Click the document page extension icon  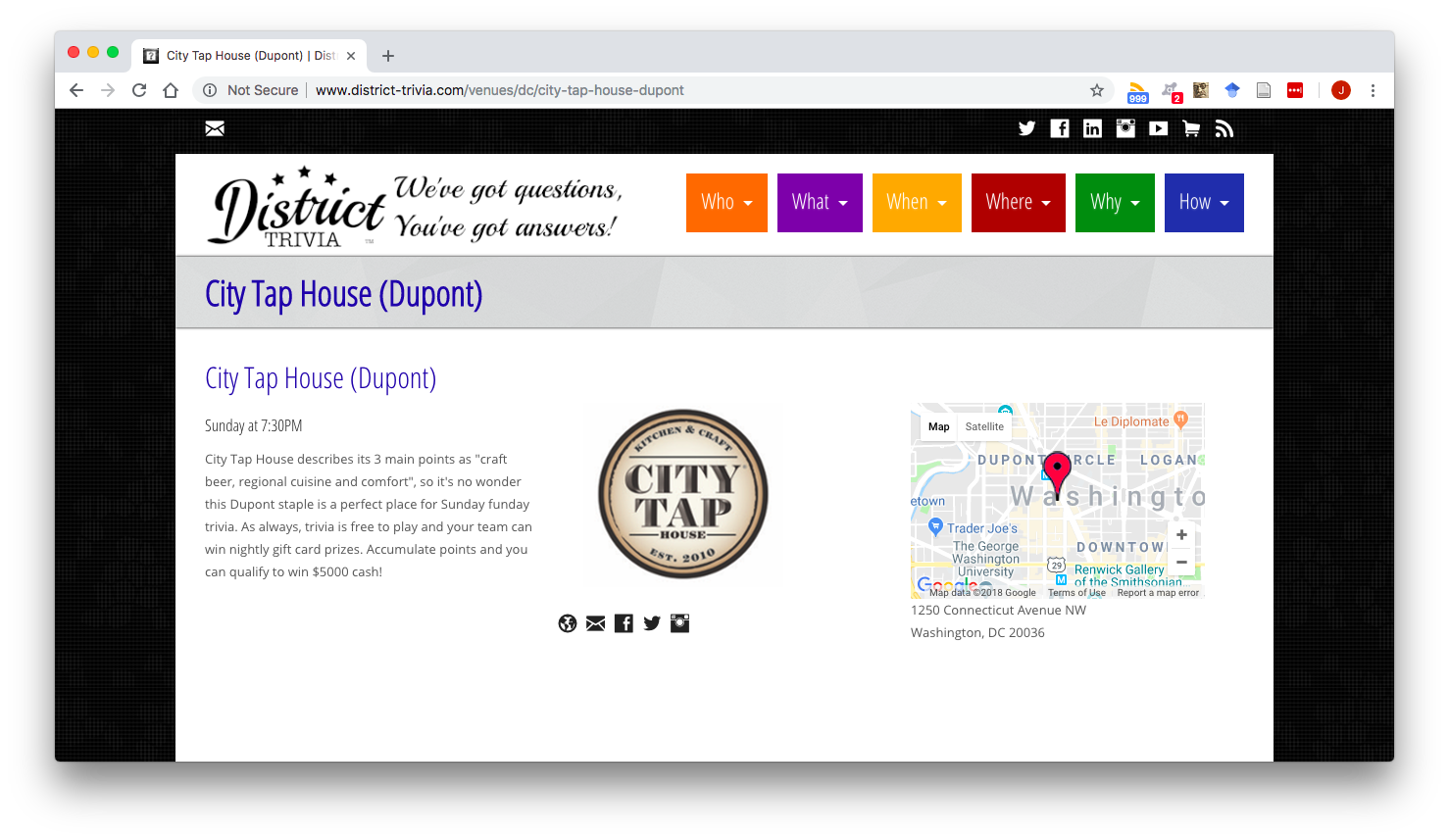[1264, 90]
